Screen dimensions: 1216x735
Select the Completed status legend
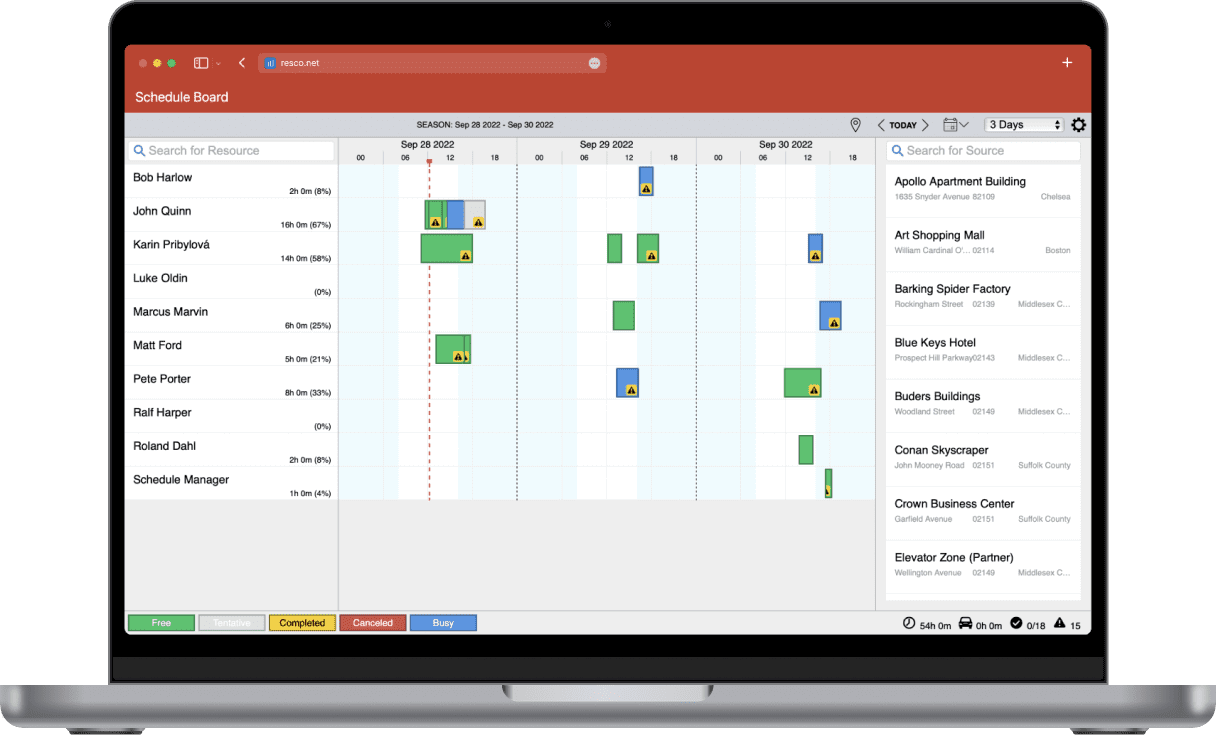click(x=302, y=623)
